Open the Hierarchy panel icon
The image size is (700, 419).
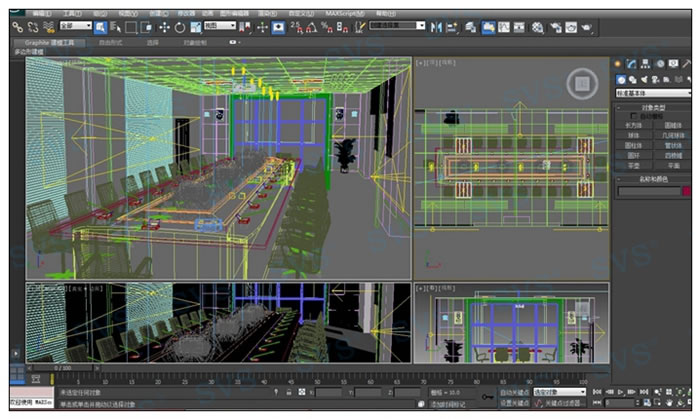(646, 64)
